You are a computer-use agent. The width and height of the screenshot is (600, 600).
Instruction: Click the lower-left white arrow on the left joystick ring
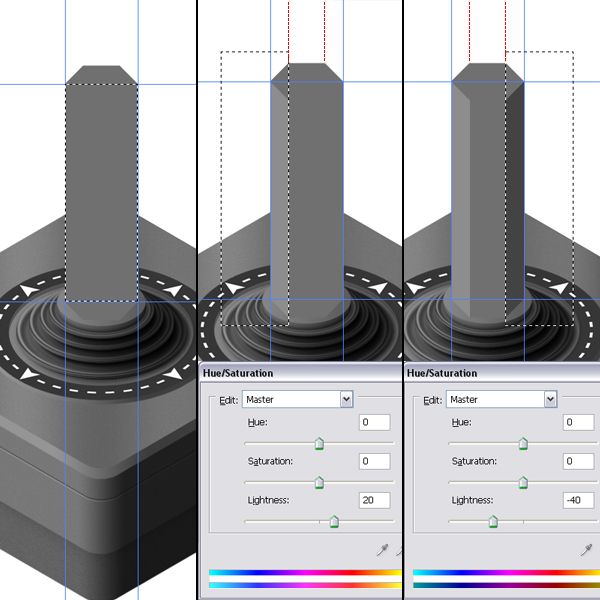30,374
